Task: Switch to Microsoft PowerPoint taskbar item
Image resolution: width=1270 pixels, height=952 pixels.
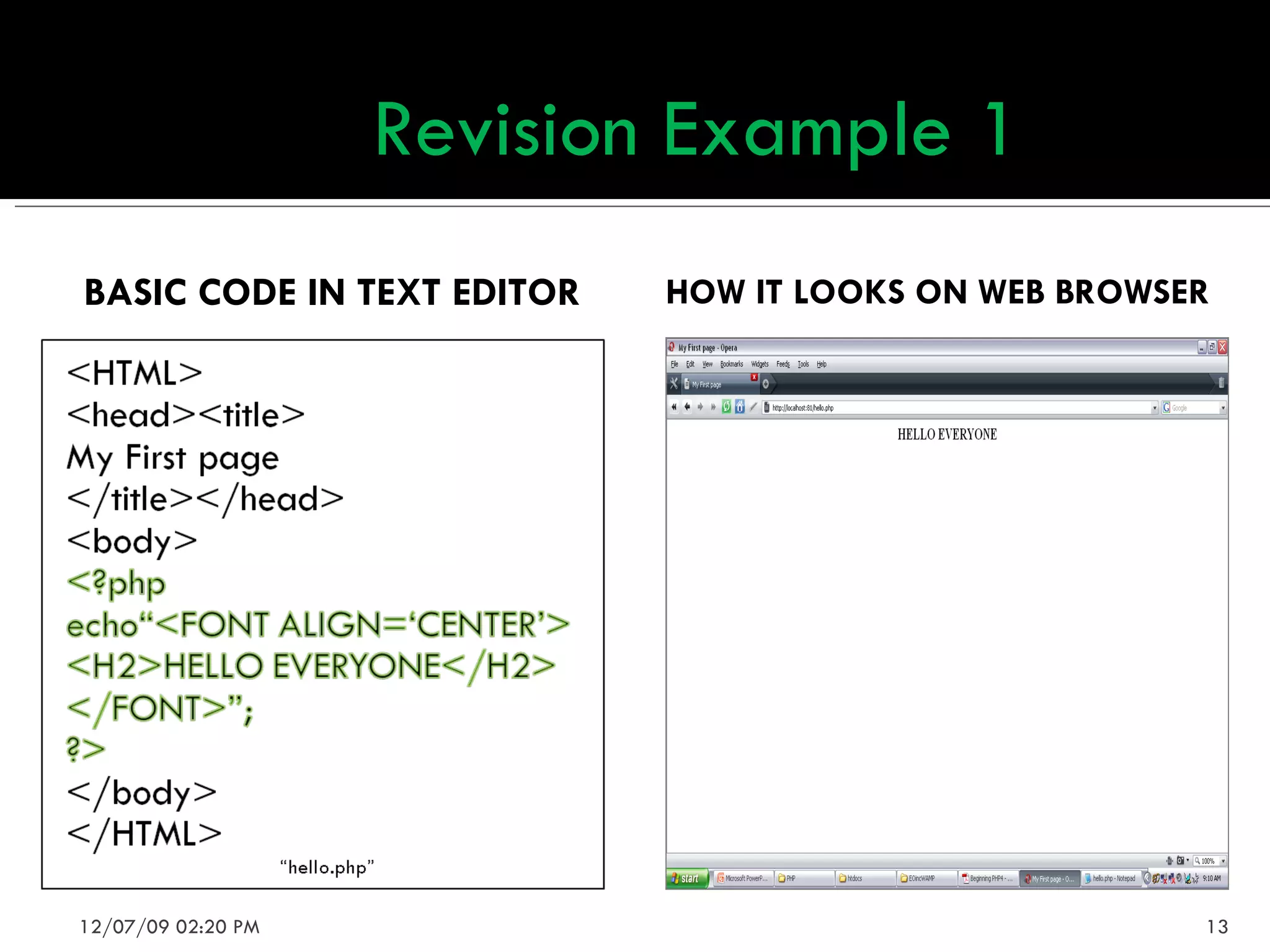Action: (742, 879)
